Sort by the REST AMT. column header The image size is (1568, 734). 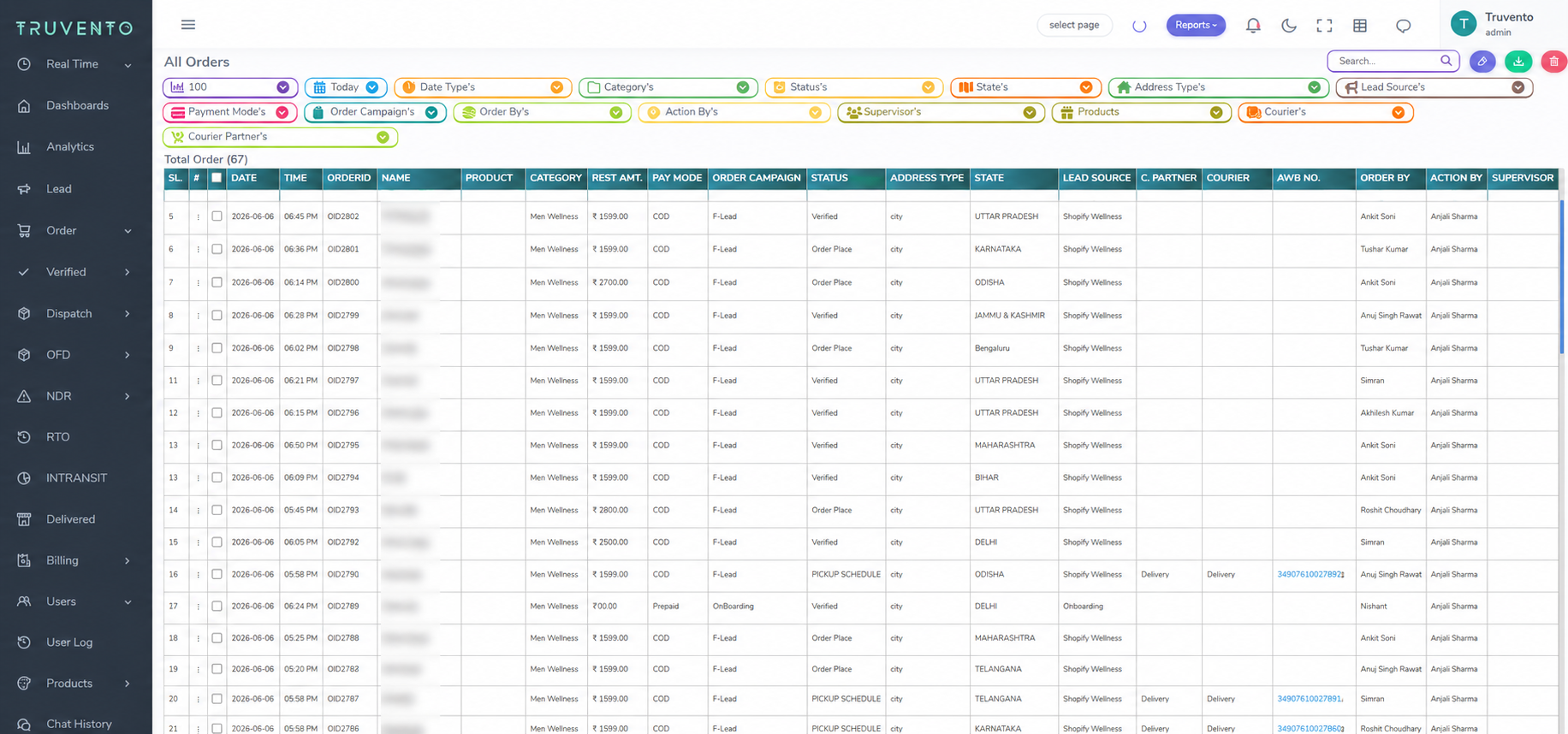pos(617,178)
